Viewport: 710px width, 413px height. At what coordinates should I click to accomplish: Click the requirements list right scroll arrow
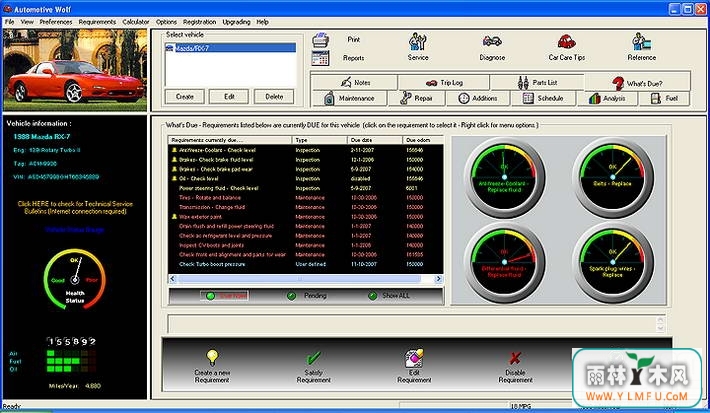pos(438,279)
